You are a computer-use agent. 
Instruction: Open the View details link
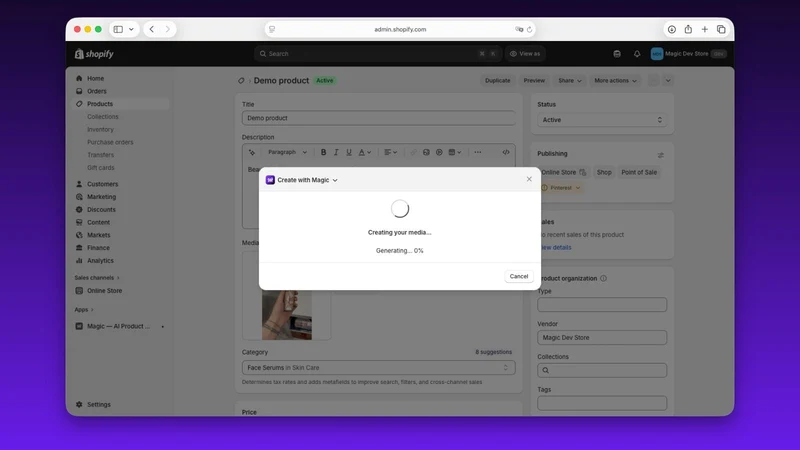(x=555, y=247)
